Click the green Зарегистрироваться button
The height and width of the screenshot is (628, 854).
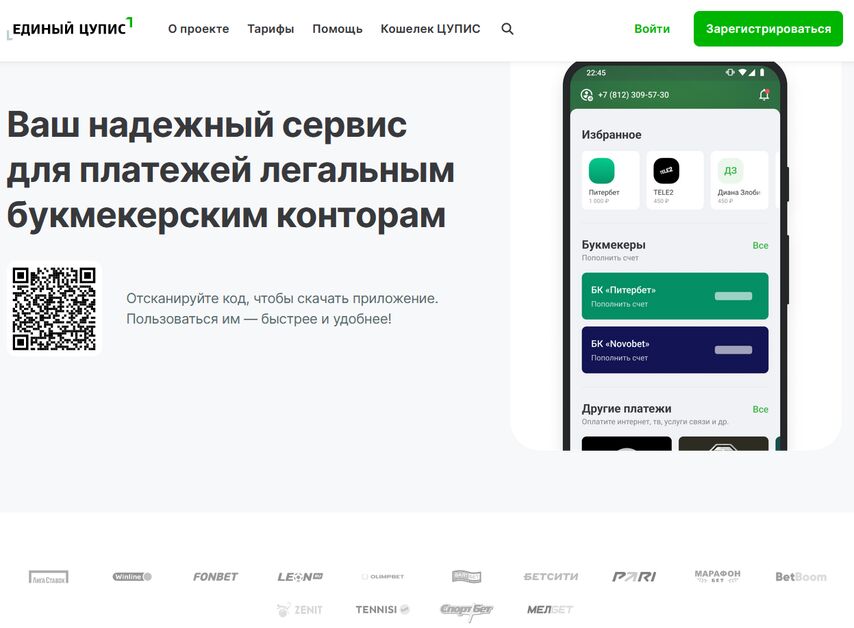768,29
